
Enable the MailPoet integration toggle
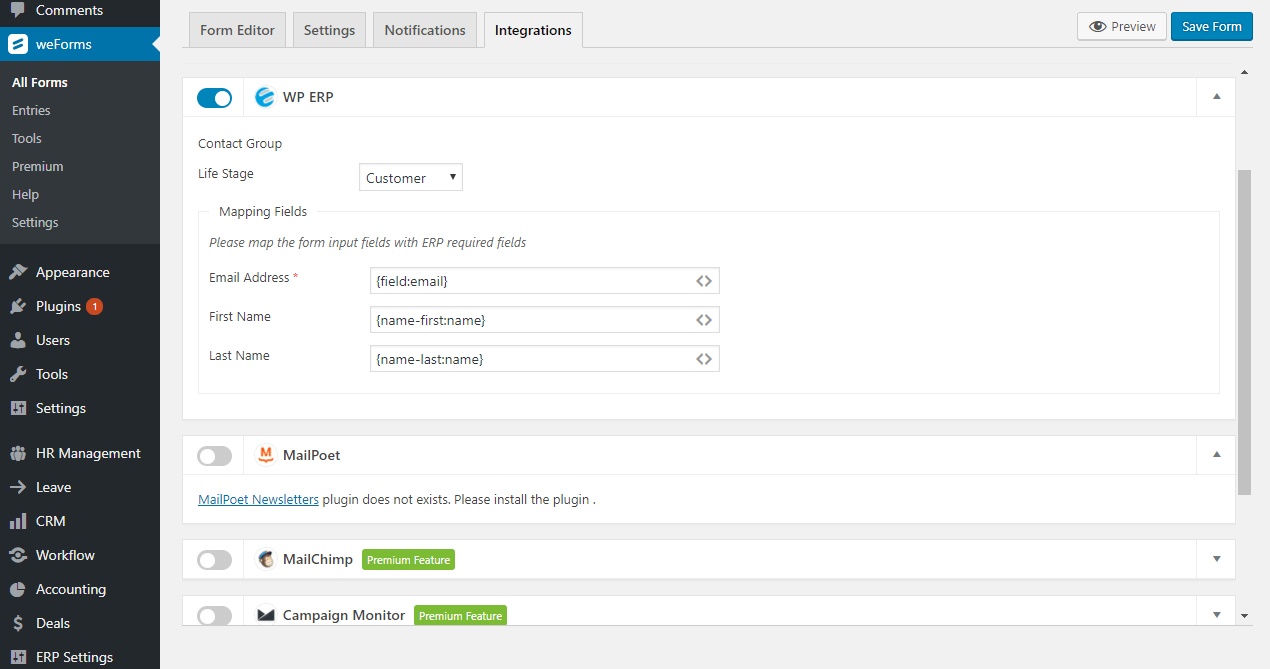pos(214,455)
